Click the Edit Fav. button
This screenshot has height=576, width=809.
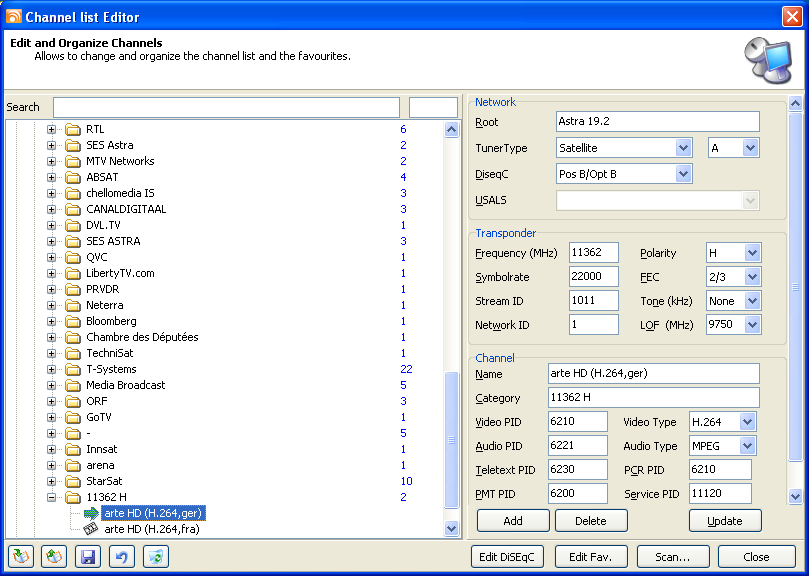tap(591, 556)
